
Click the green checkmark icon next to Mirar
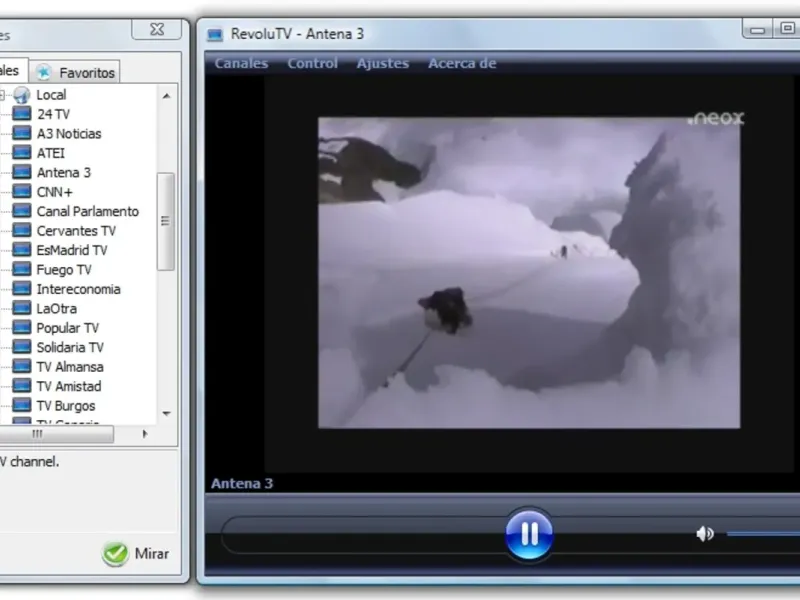click(x=115, y=554)
